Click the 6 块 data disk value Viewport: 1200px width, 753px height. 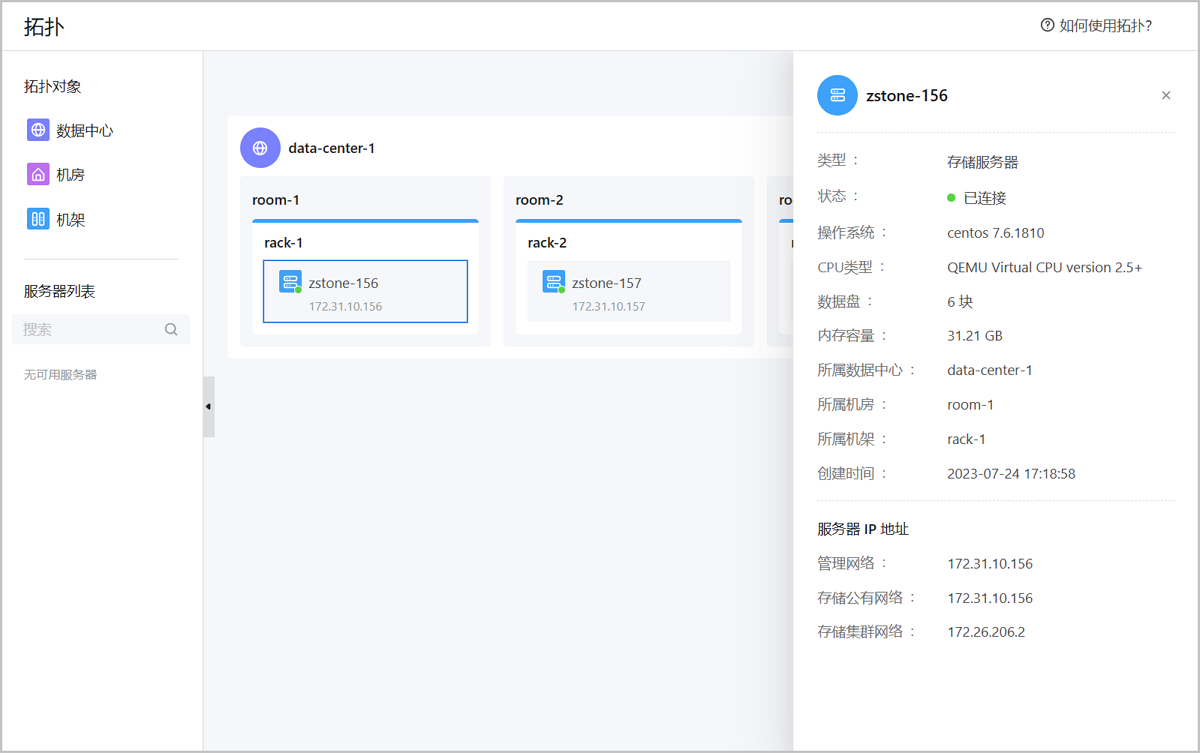click(960, 302)
